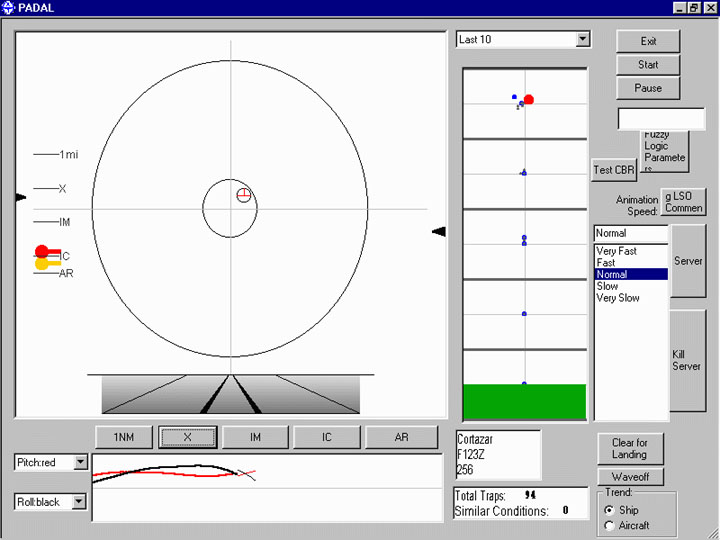This screenshot has width=720, height=540.
Task: Click the red dot in the trend chart
Action: tap(528, 99)
